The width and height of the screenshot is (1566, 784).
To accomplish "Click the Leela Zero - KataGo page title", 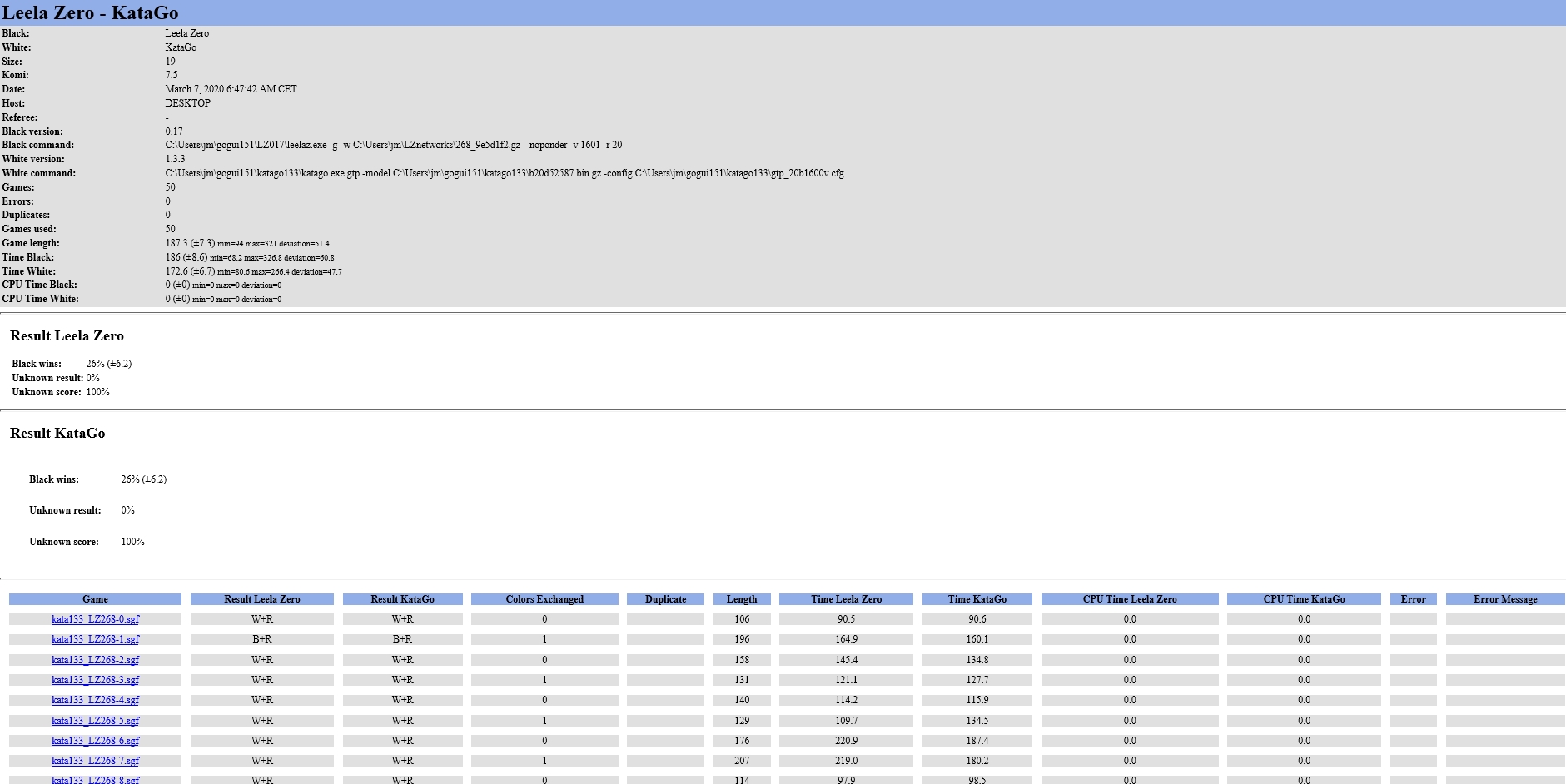I will (90, 12).
